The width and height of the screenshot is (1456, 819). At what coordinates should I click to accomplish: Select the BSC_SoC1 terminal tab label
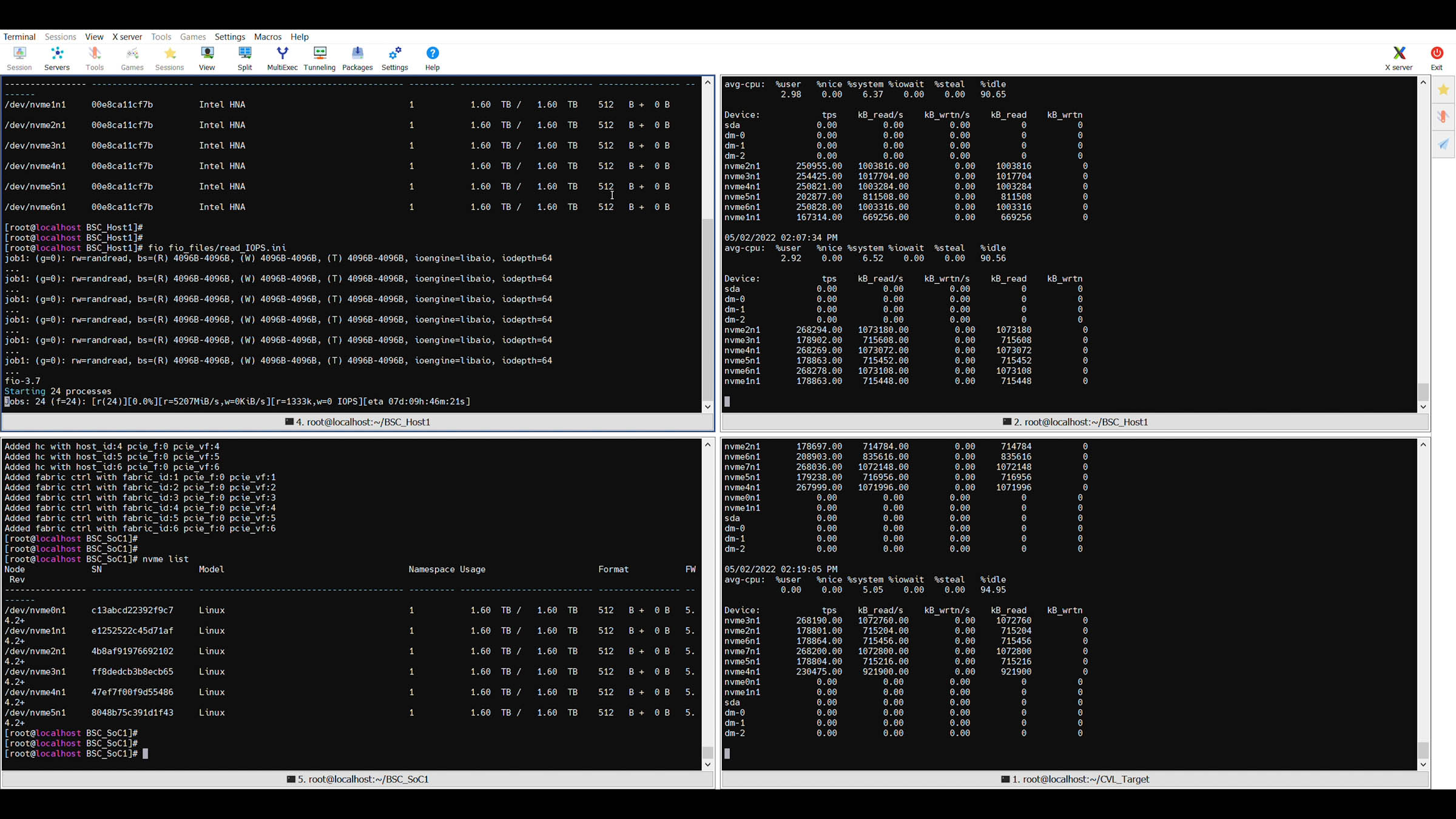pos(358,779)
